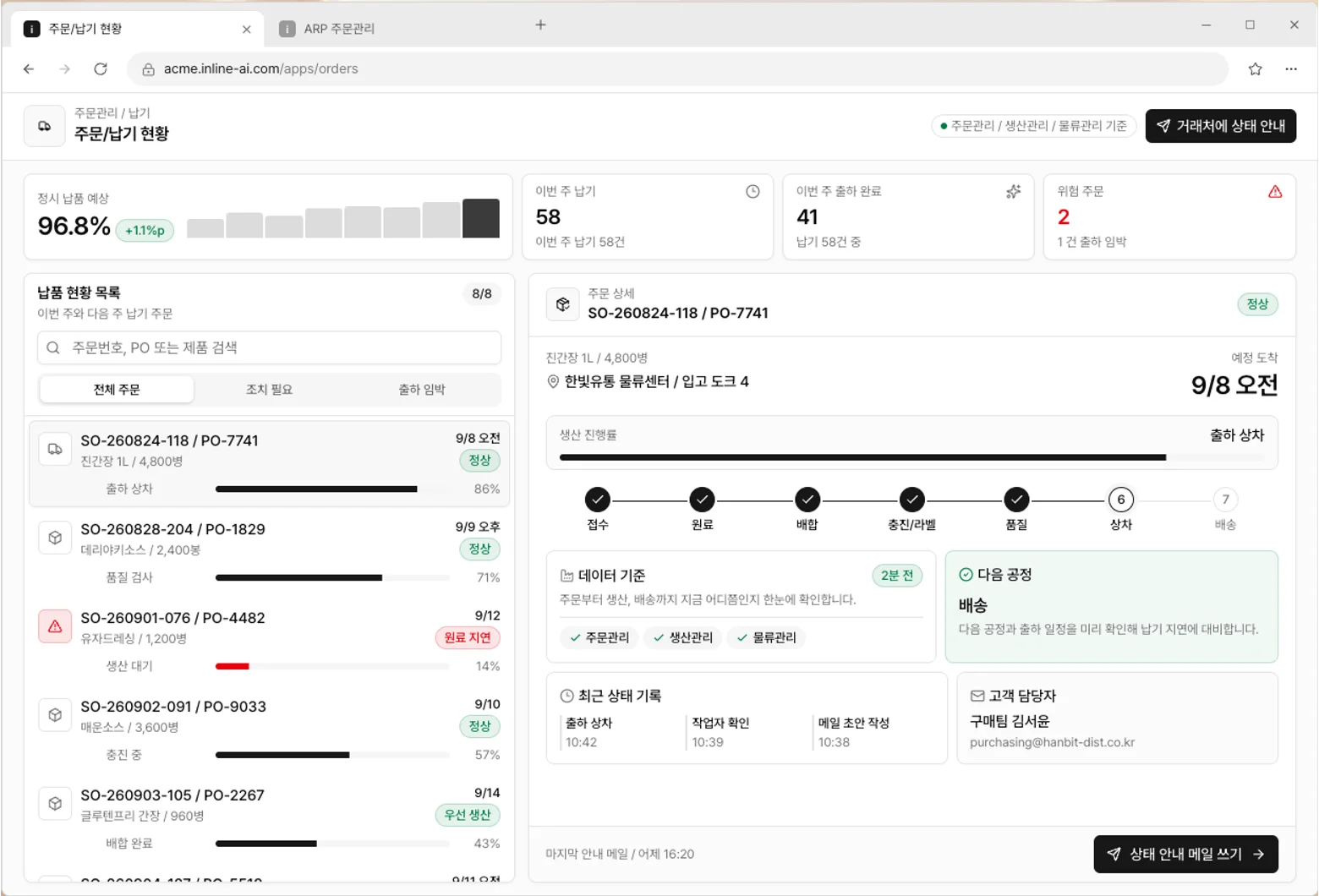Go back with the browser back arrow
This screenshot has height=896, width=1319.
pos(29,69)
